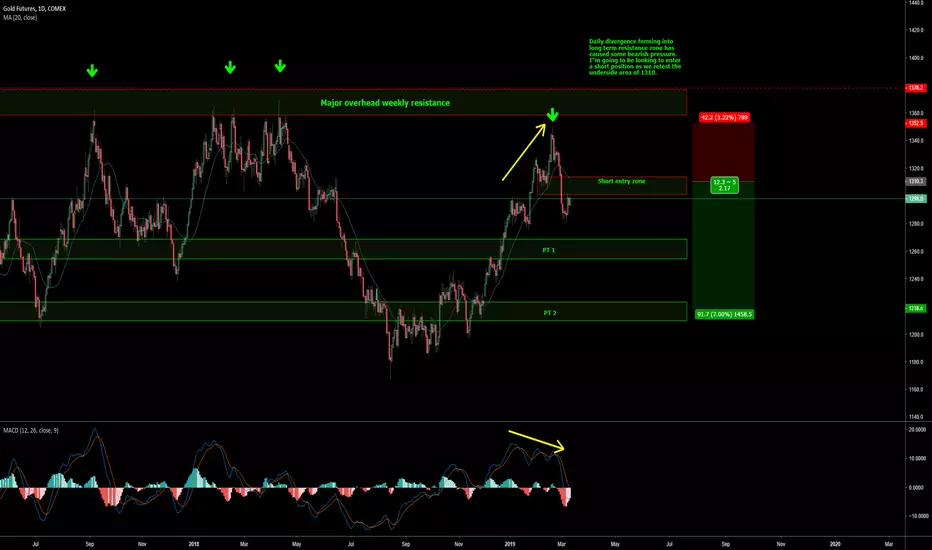Click the 2019 label on time axis
The width and height of the screenshot is (932, 550).
(x=509, y=543)
